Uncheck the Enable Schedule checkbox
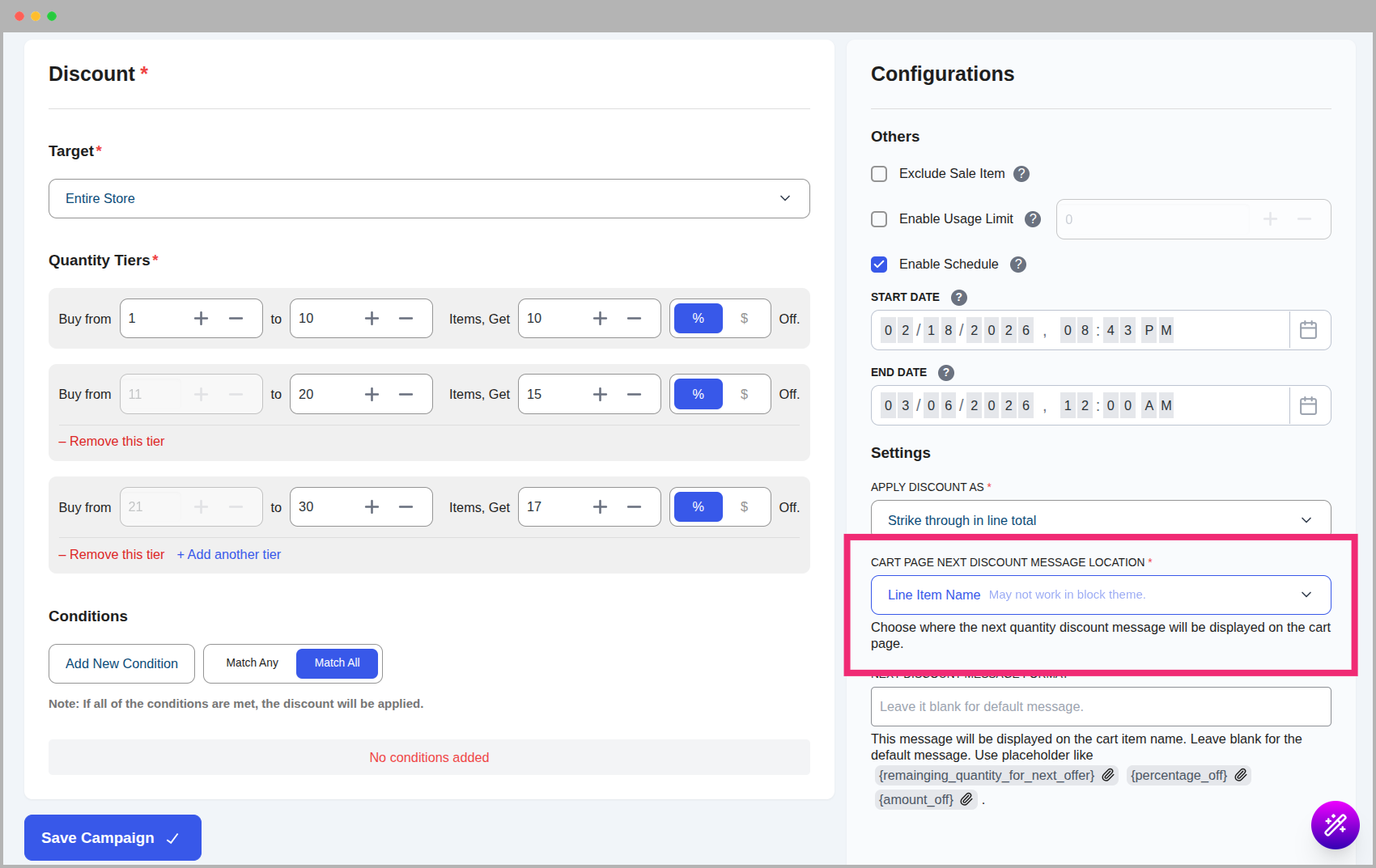This screenshot has height=868, width=1376. tap(879, 265)
